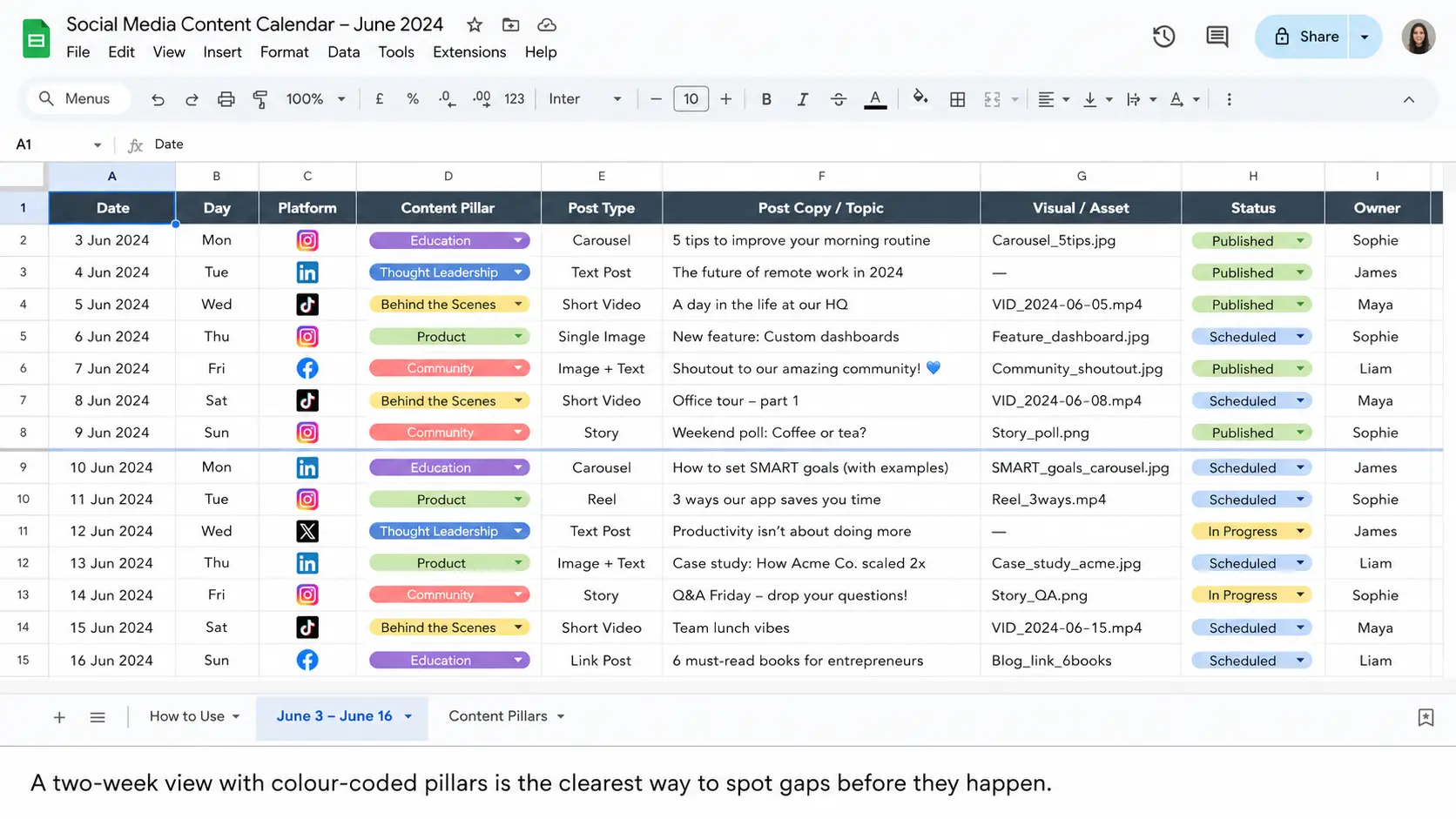
Task: Open text rotation options
Action: tap(1184, 99)
